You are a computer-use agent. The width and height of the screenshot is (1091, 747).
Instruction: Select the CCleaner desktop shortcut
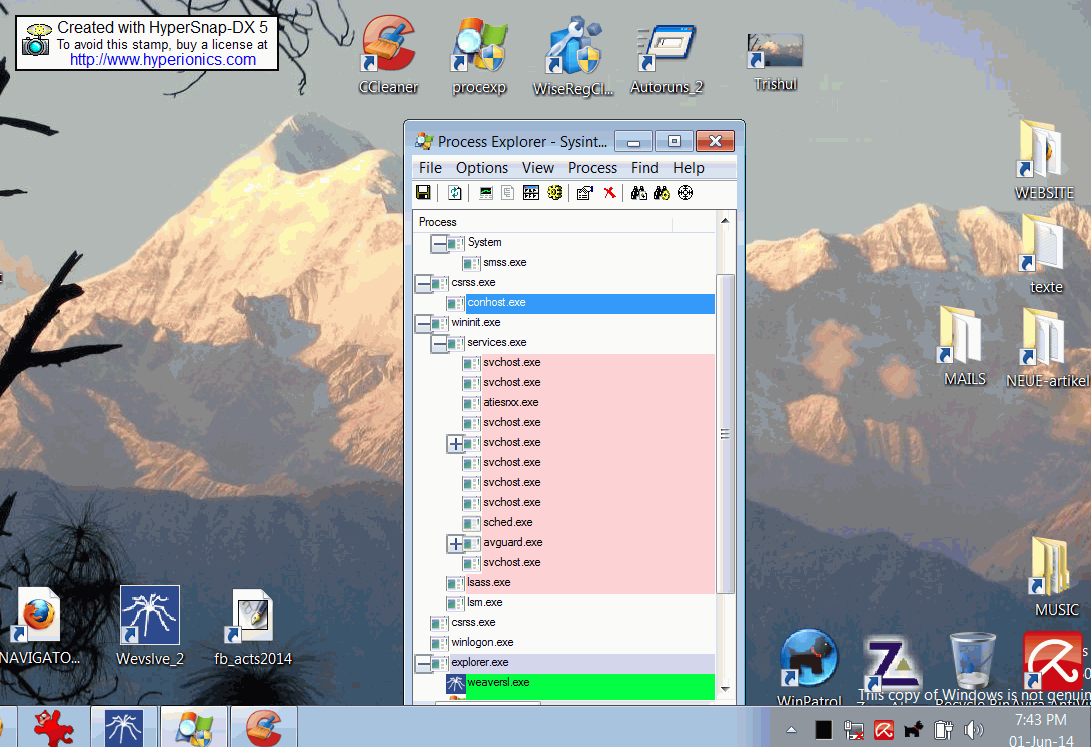[x=388, y=55]
